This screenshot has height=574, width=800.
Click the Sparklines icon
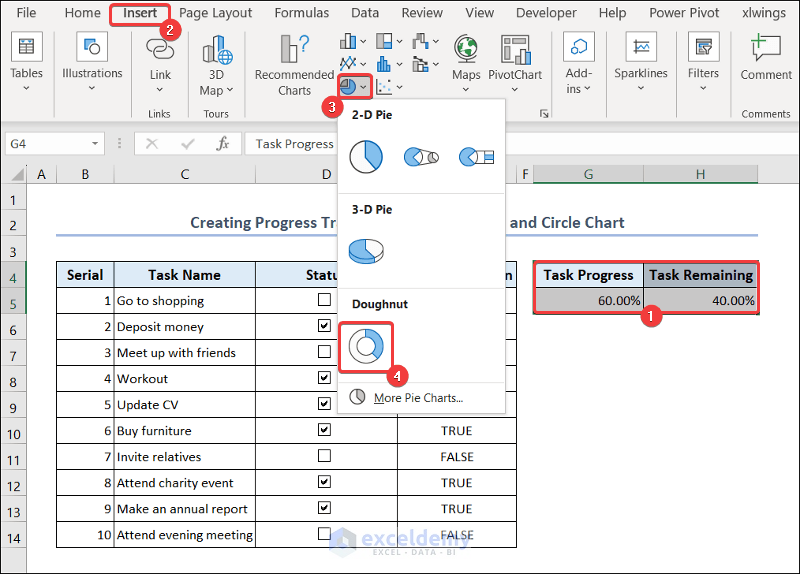(641, 47)
